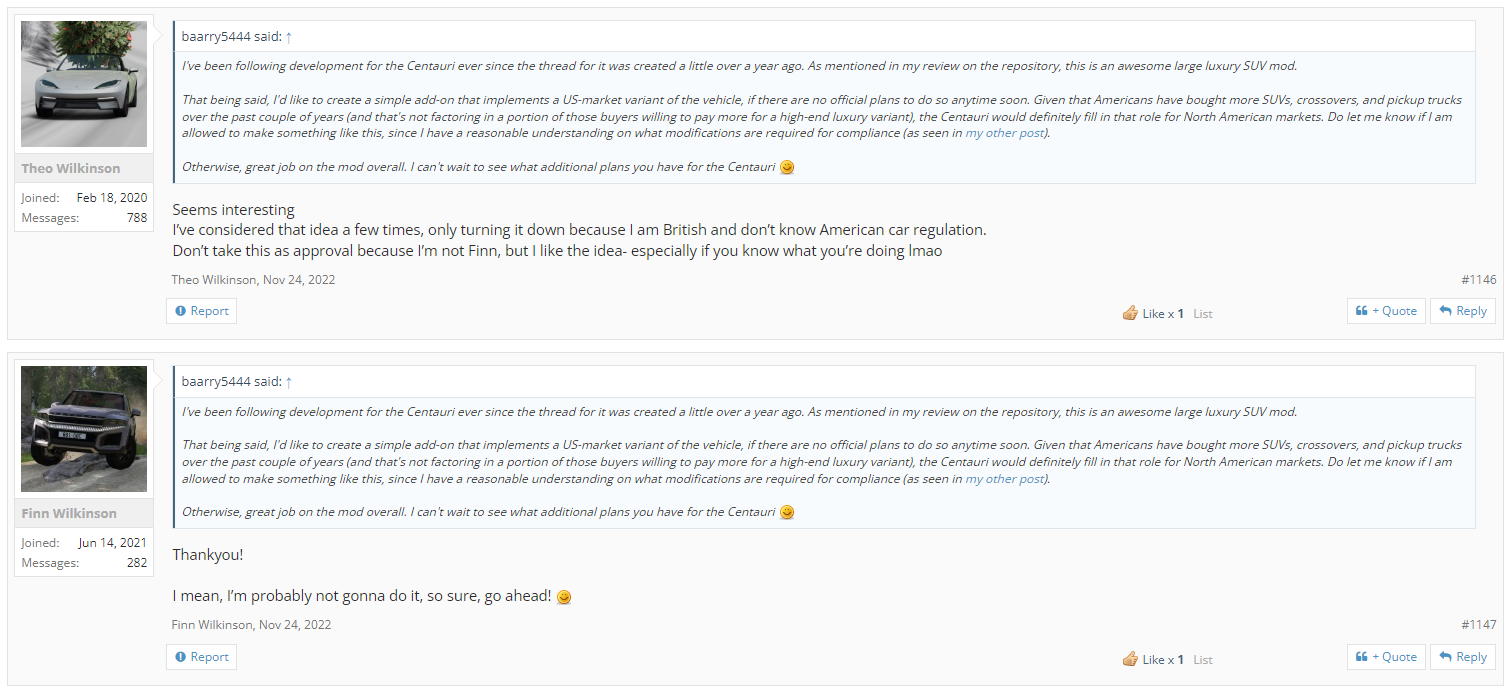Open Theo Wilkinson's avatar picture

point(84,84)
